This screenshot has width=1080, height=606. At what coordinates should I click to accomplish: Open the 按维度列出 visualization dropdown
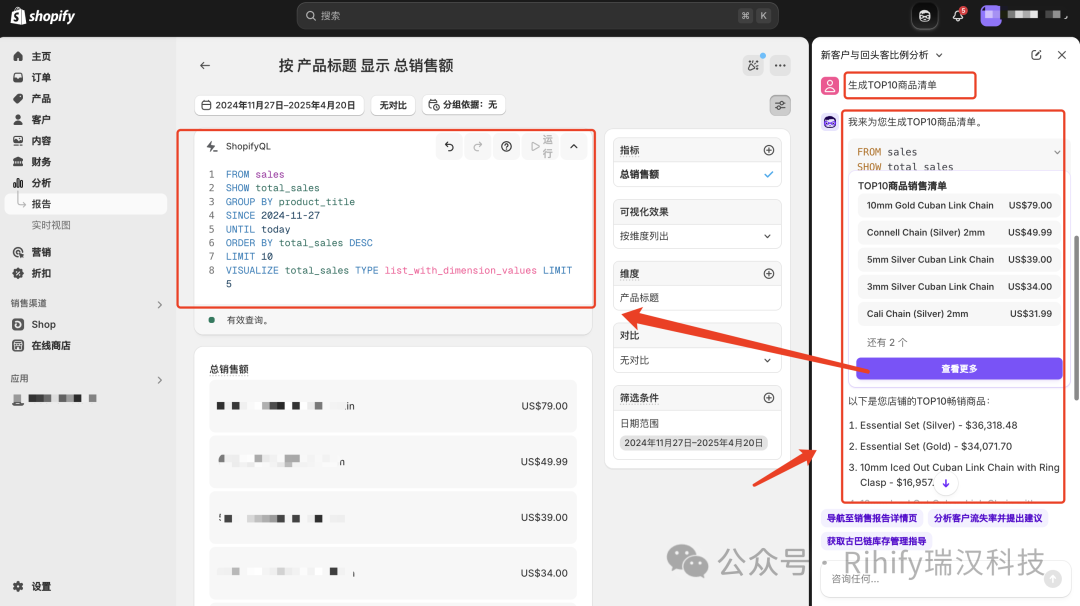point(696,236)
